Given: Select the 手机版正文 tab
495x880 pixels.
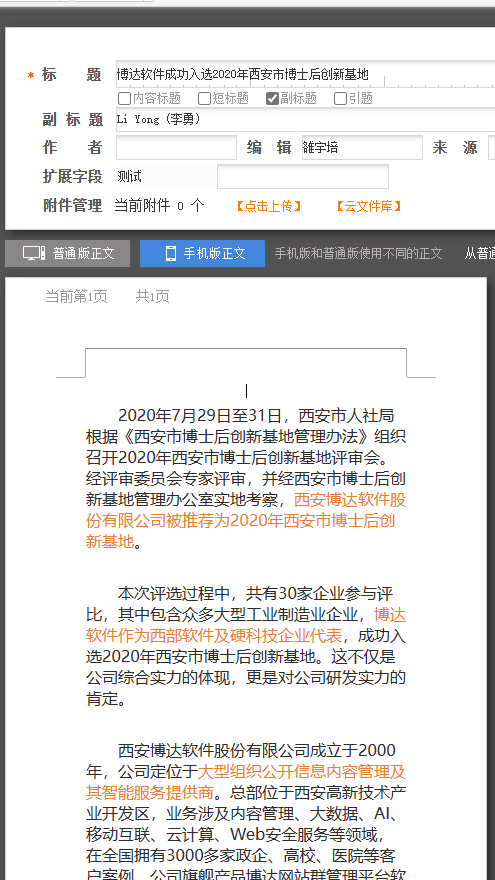Looking at the screenshot, I should (x=203, y=253).
